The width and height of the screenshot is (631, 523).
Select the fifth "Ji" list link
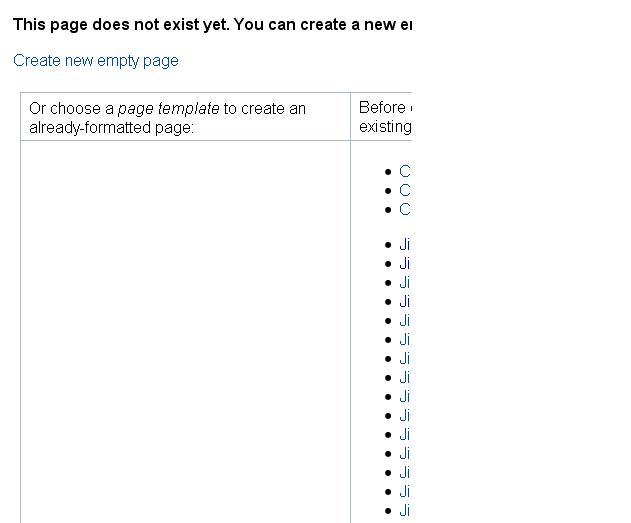coord(405,321)
